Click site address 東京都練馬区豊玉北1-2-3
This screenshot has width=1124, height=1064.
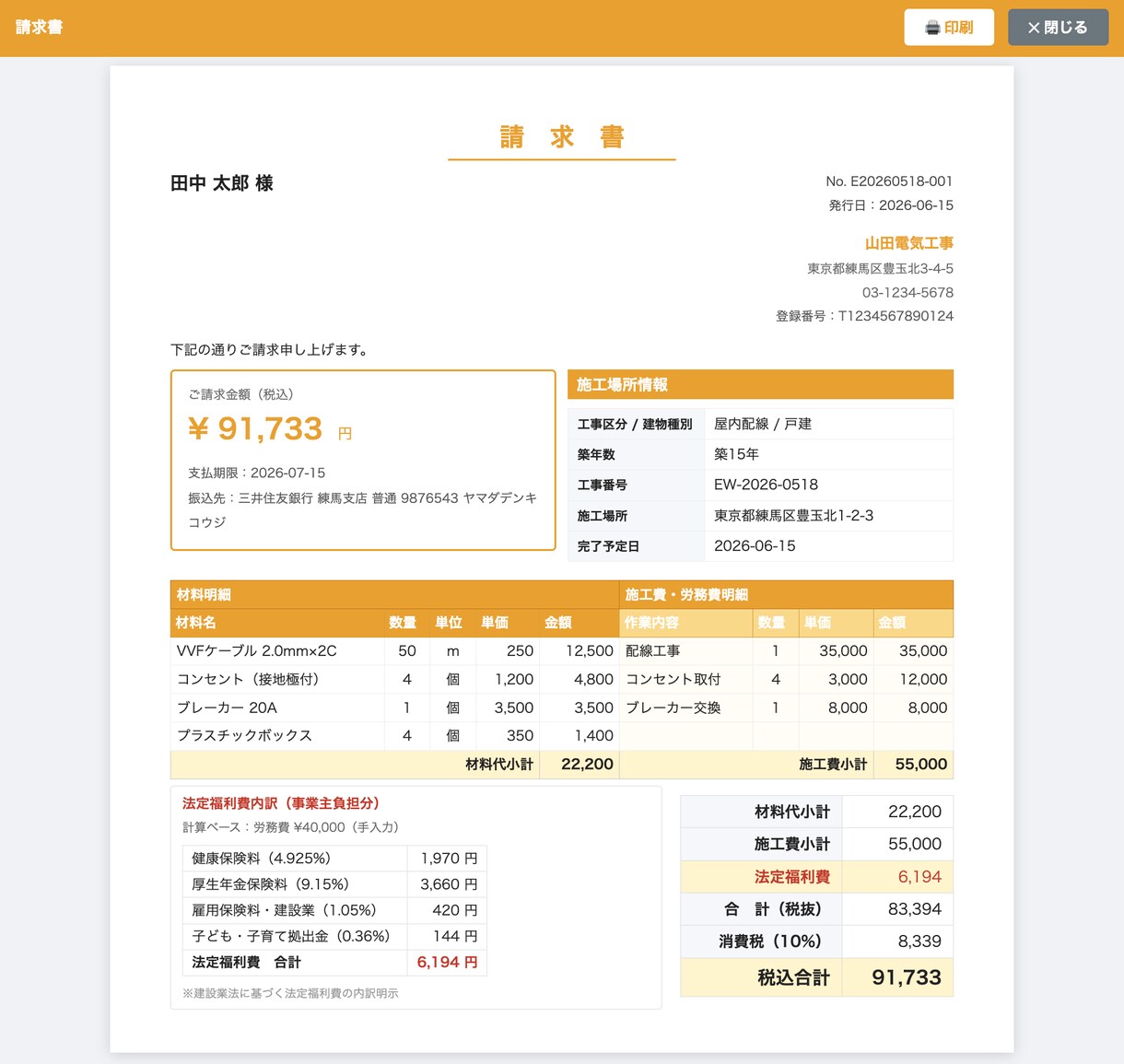[793, 516]
